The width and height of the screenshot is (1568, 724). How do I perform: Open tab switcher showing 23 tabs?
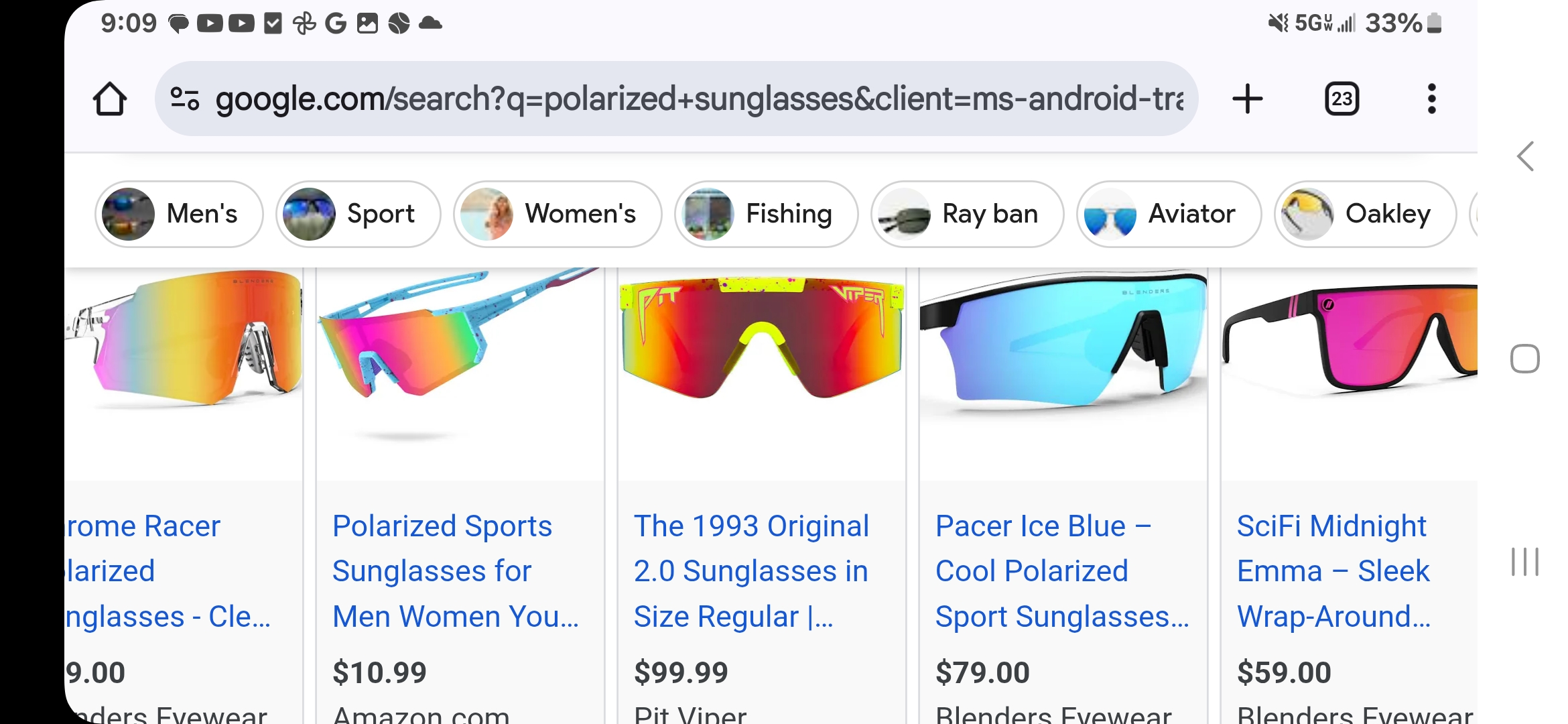(x=1342, y=99)
